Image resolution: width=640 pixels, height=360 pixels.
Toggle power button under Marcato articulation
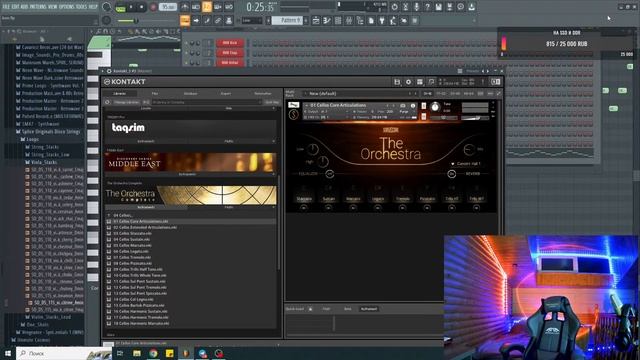353,208
